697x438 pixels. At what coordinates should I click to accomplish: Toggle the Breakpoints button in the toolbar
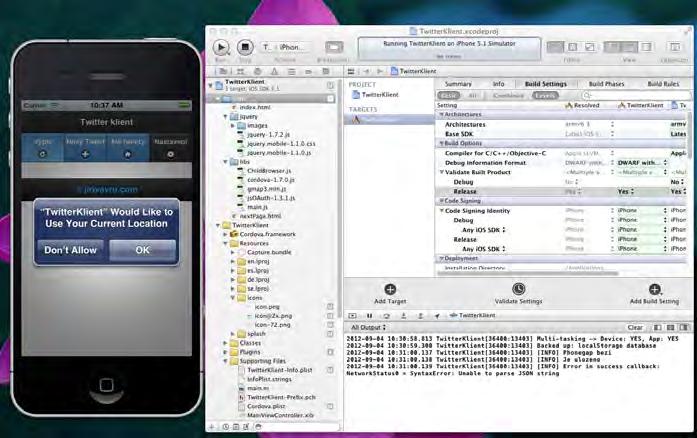coord(334,47)
